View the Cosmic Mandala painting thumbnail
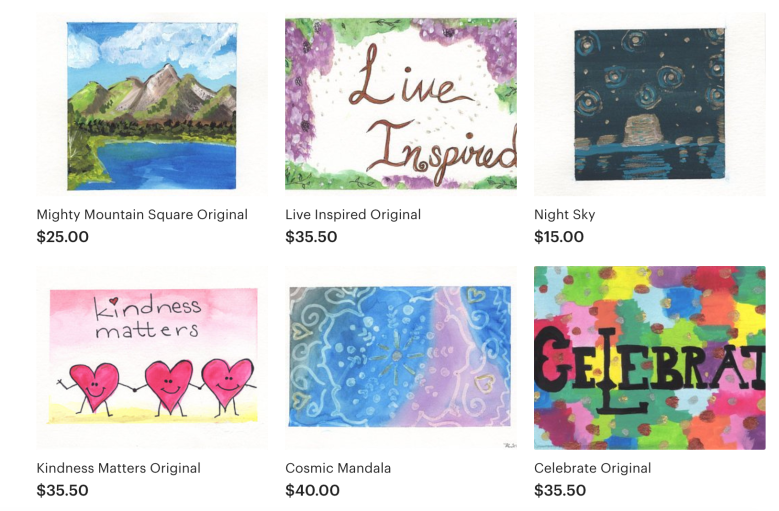Viewport: 779px width, 511px height. [x=401, y=358]
